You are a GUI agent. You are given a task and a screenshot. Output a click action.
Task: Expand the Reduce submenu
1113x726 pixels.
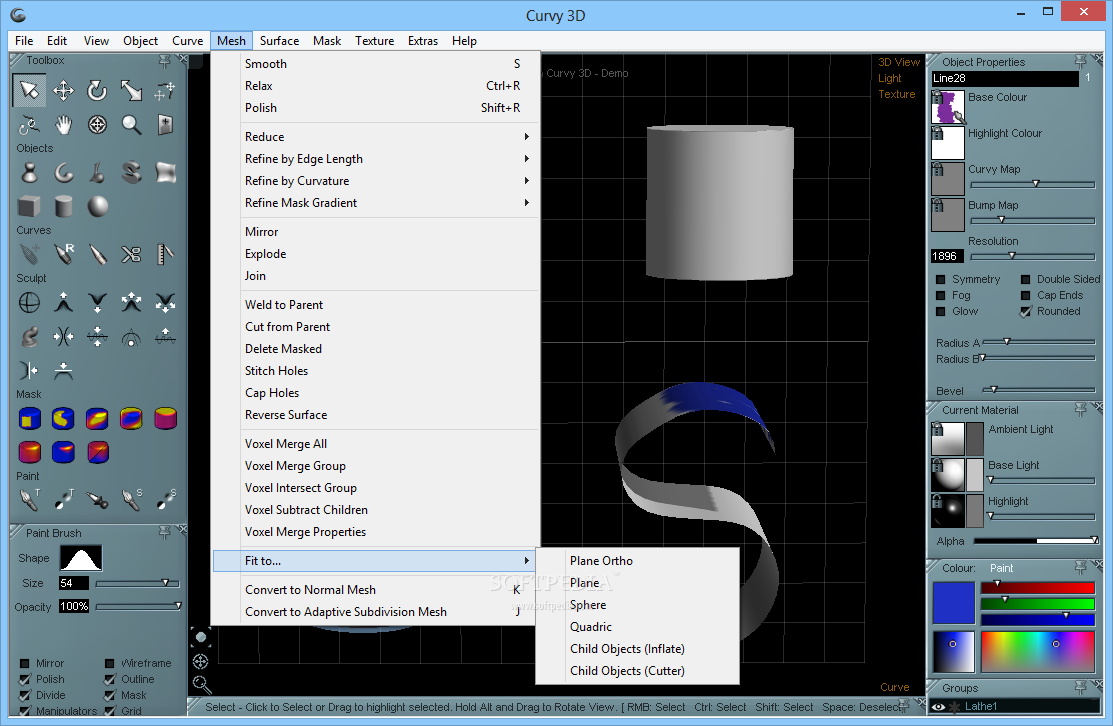[376, 136]
